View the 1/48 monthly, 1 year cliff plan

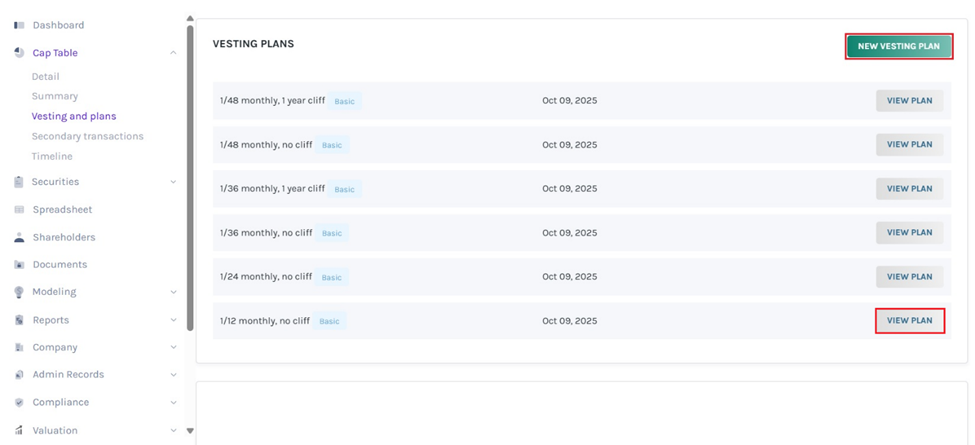click(x=909, y=101)
